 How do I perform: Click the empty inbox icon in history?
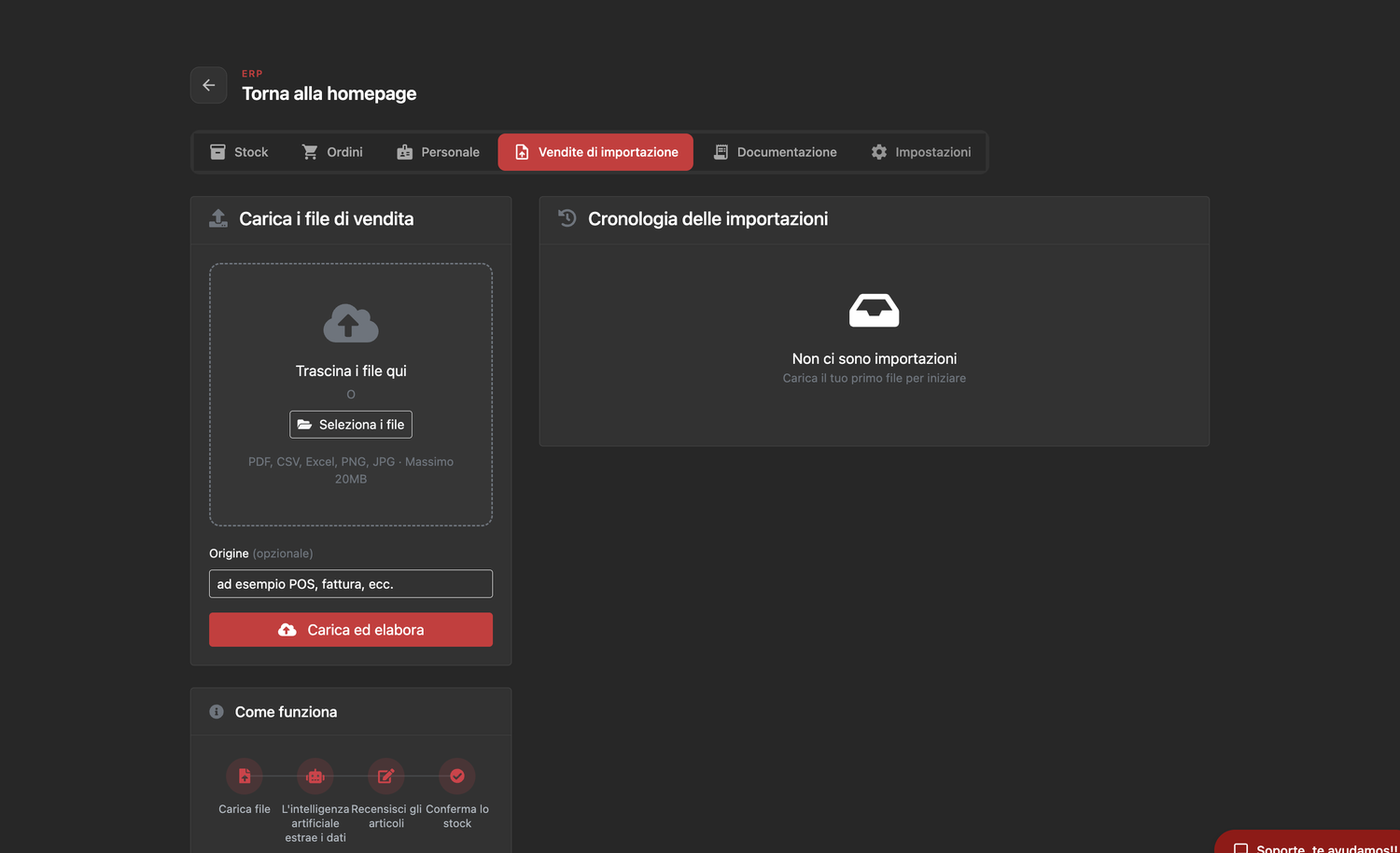(x=875, y=311)
